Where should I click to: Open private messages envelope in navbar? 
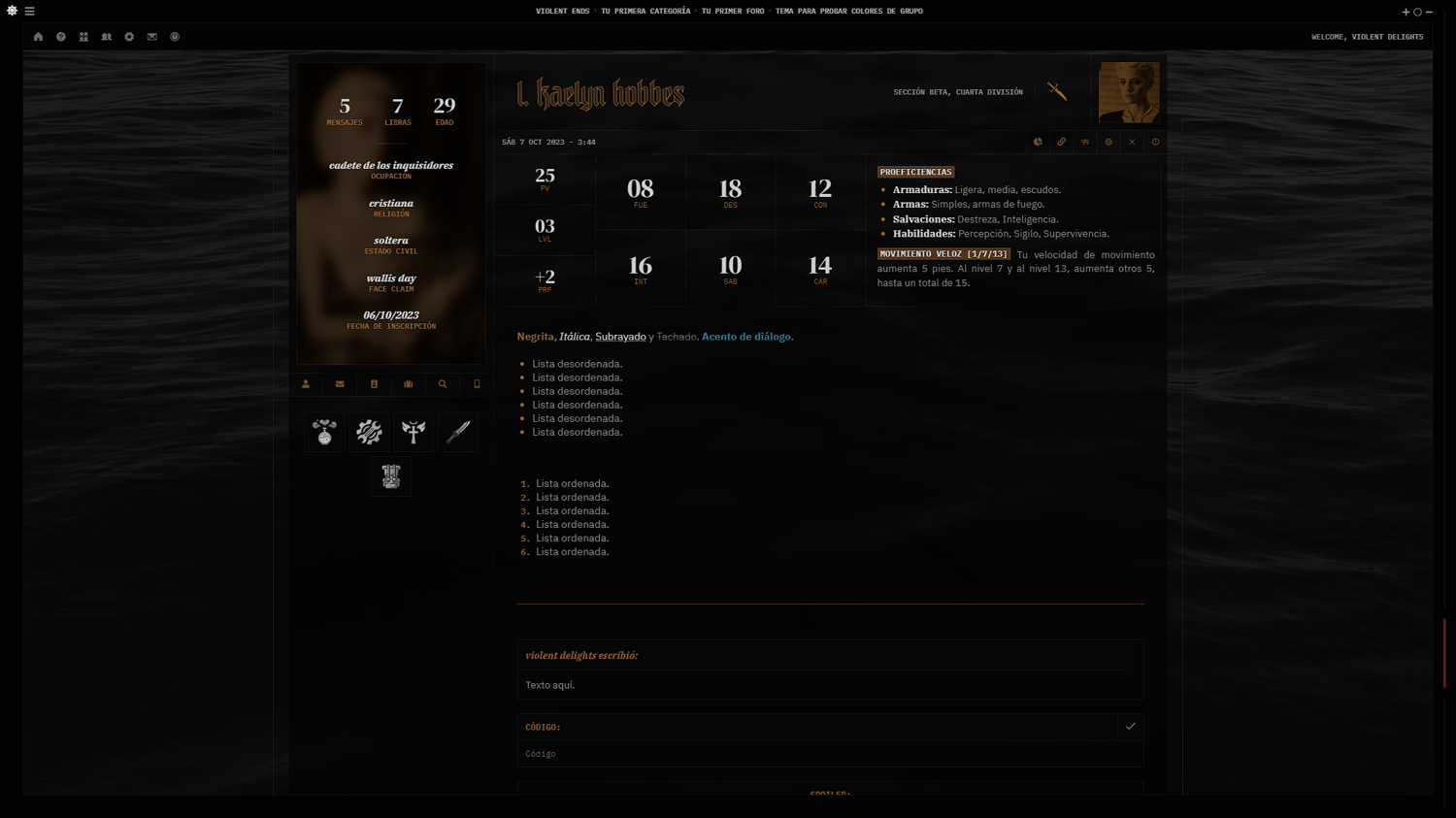[152, 37]
